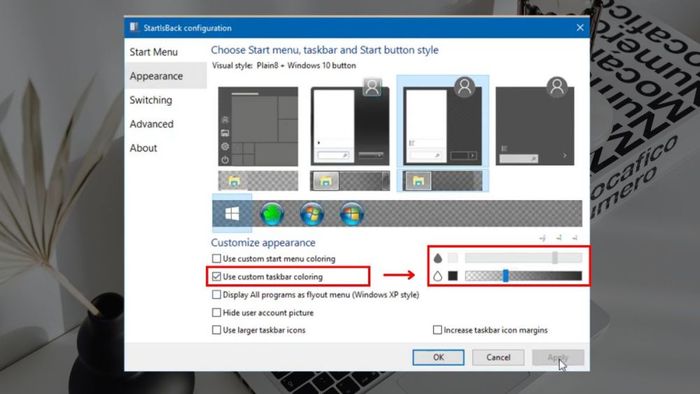Screen dimensions: 700x394
Task: Choose the highlighted third taskbar style preview
Action: point(442,181)
